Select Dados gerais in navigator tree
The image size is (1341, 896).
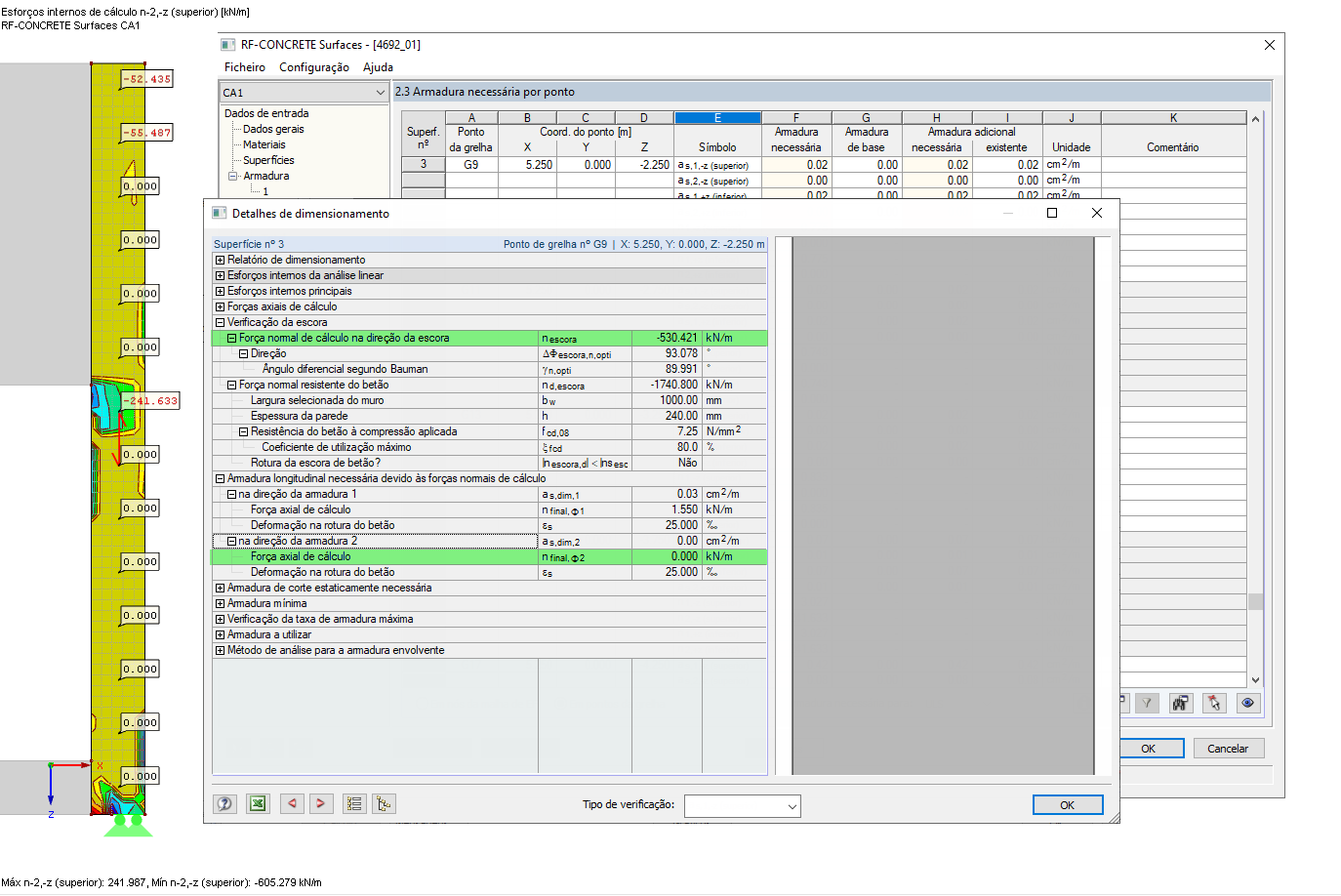coord(273,130)
